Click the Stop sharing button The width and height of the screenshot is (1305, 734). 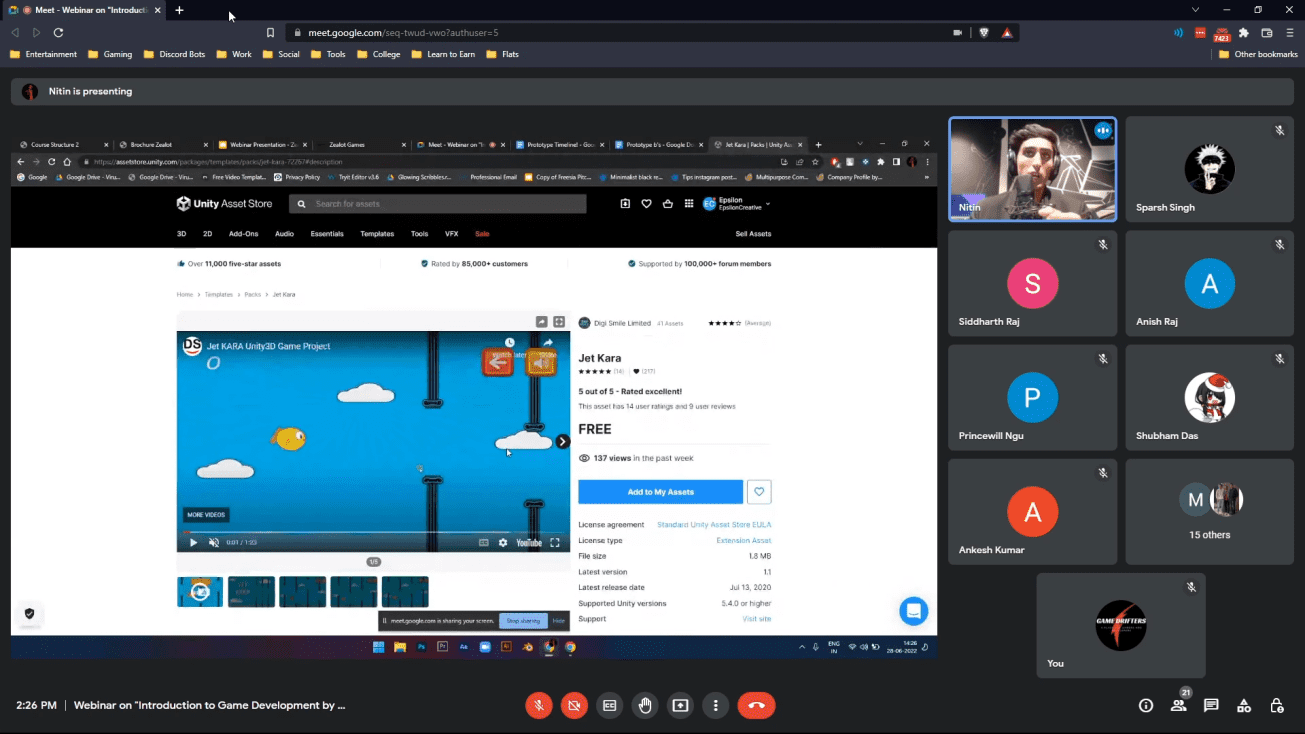[523, 621]
